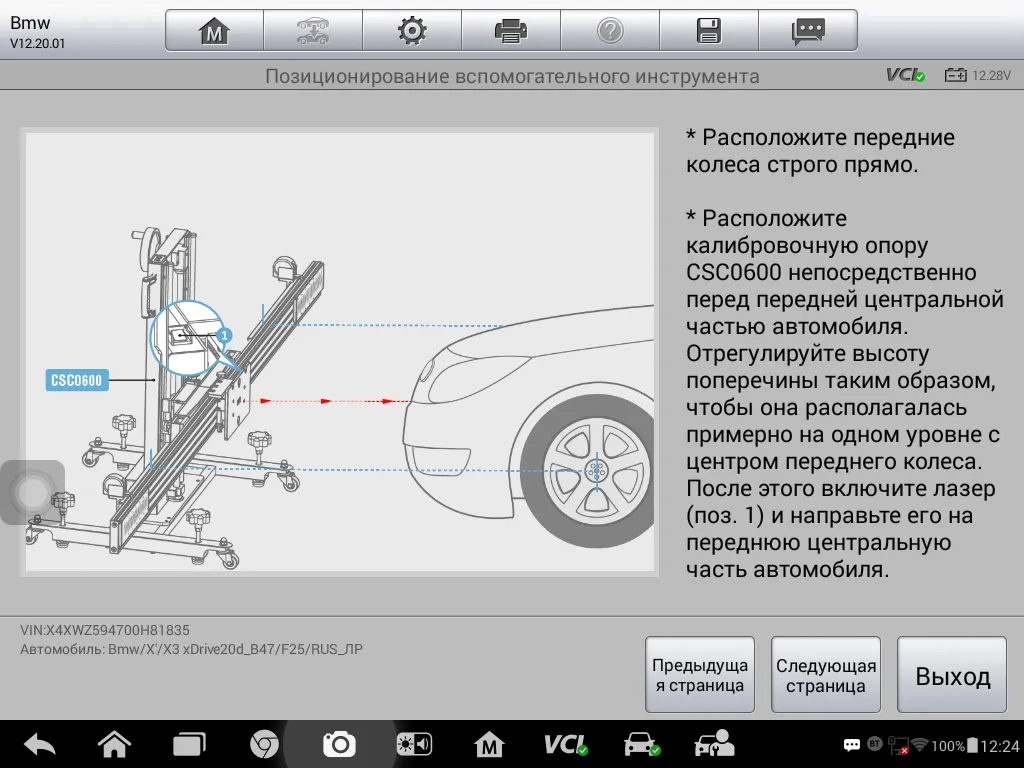
Task: Tap vehicle info Bmw/X'/X3 xDrive20d line
Action: (191, 649)
